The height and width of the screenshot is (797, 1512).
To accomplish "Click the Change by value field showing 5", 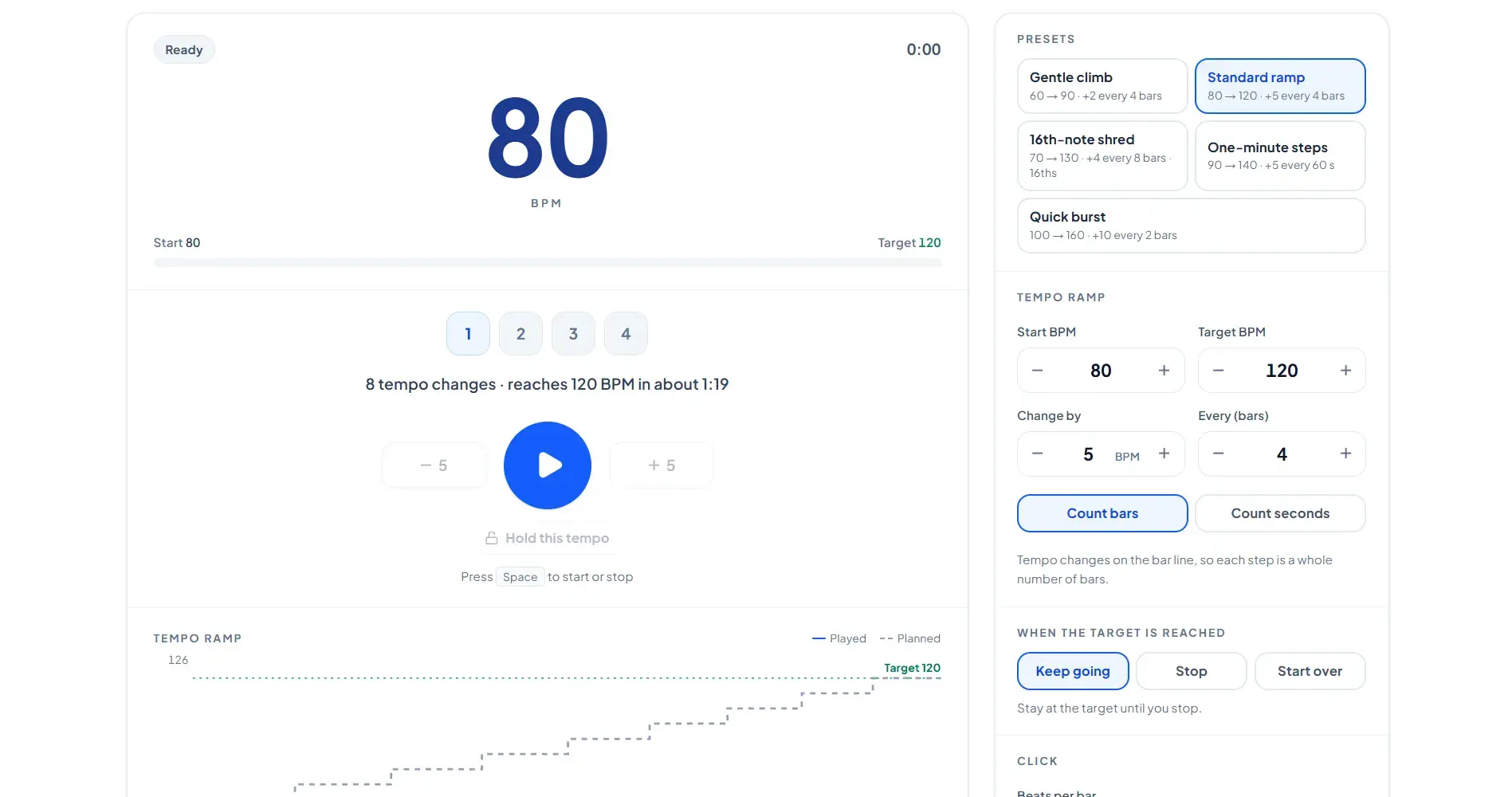I will coord(1088,454).
